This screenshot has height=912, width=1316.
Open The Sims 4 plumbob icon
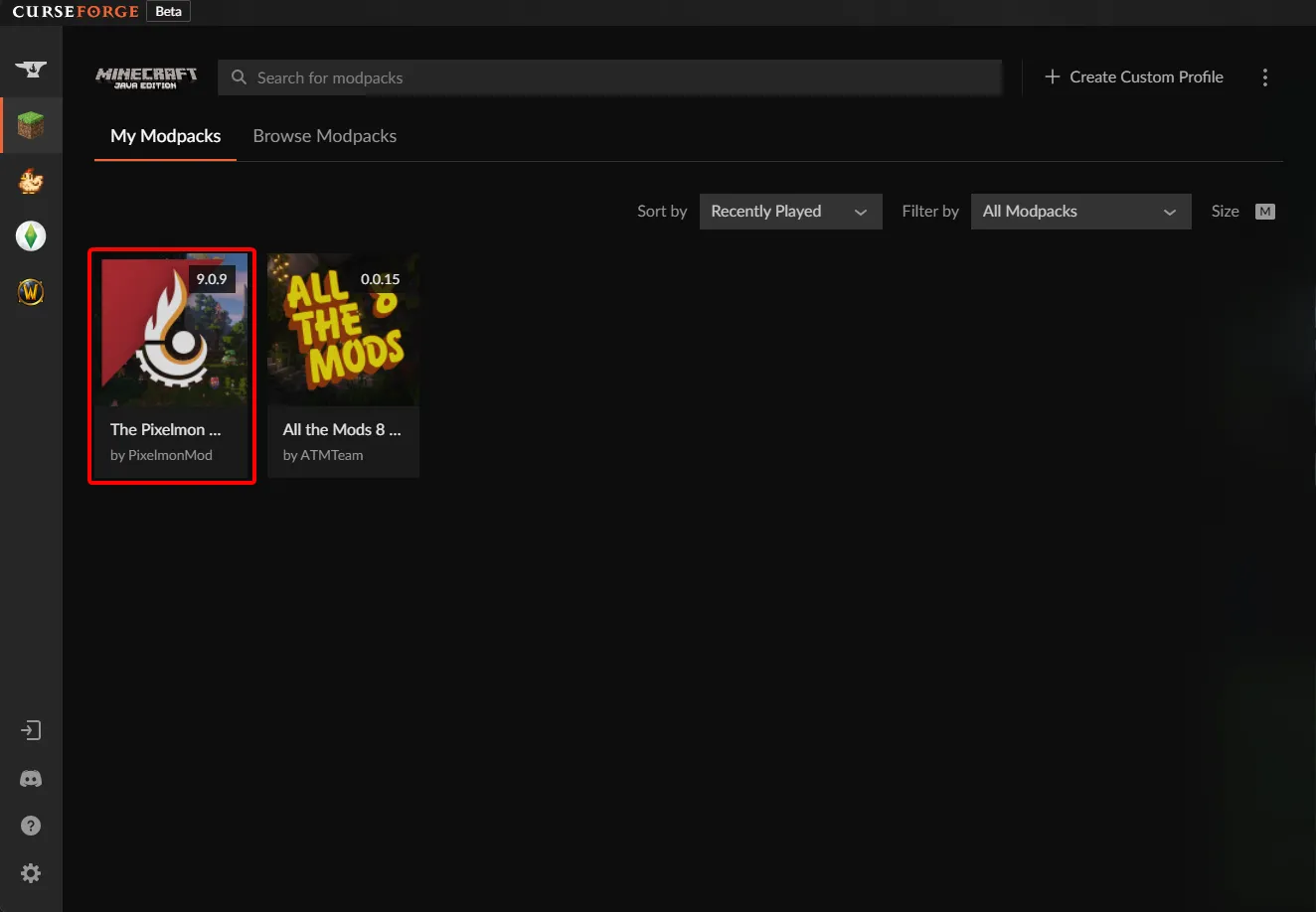click(x=31, y=236)
